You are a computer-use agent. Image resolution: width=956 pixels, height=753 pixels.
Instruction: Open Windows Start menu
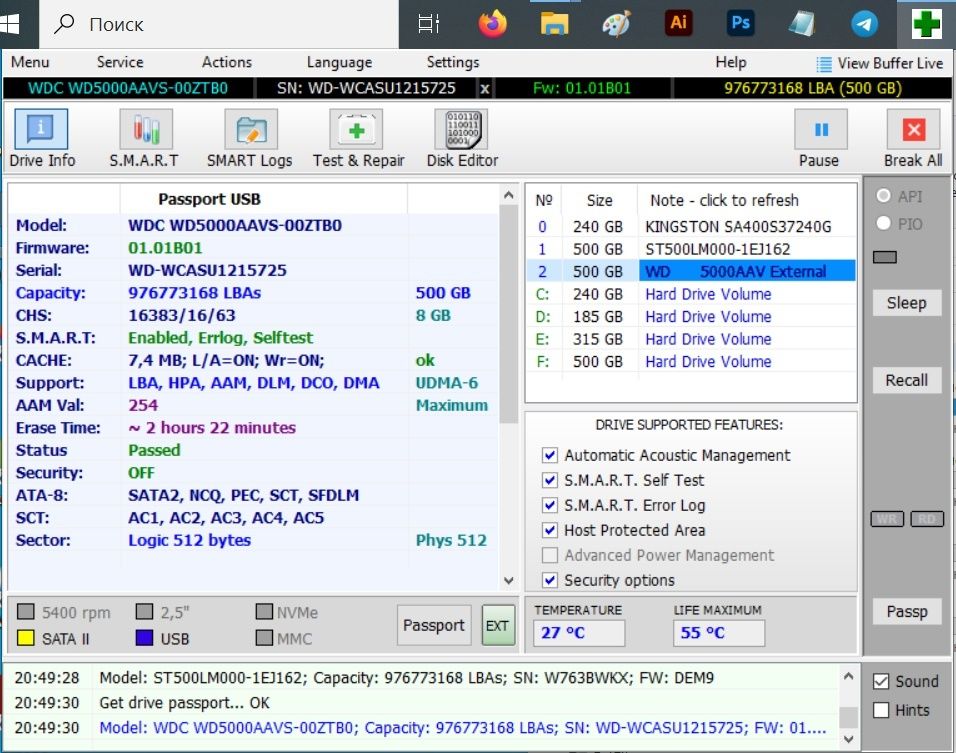click(x=10, y=24)
